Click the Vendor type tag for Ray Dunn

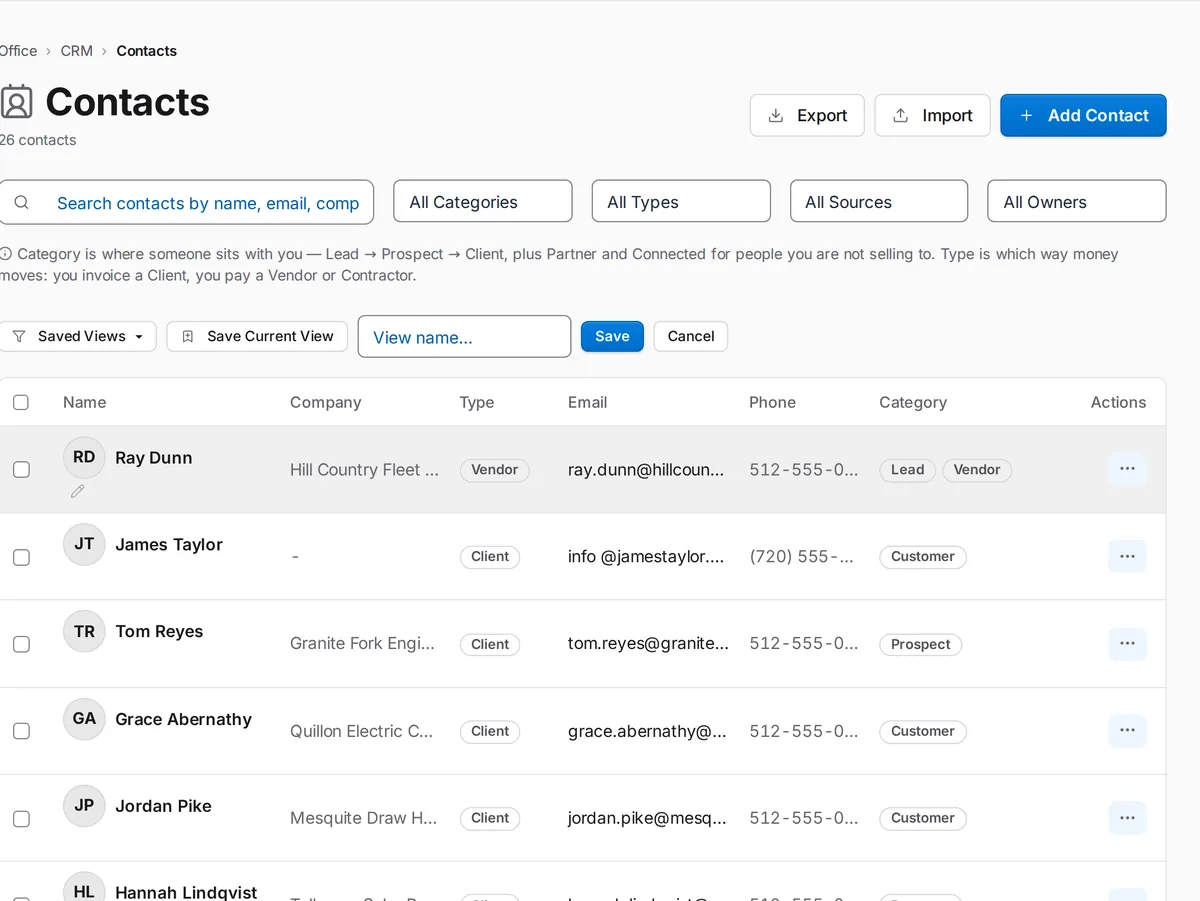coord(495,469)
